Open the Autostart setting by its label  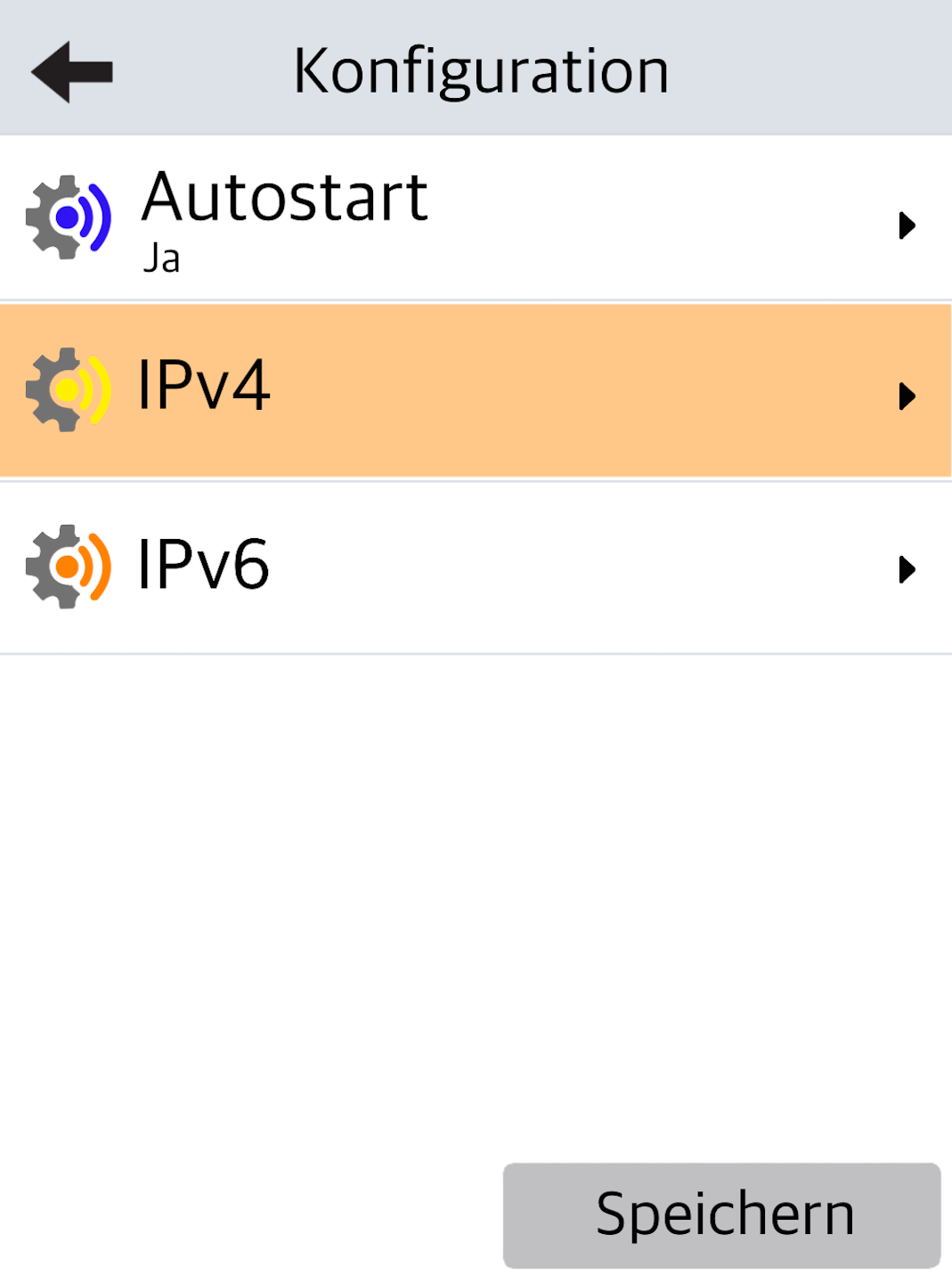pos(285,198)
